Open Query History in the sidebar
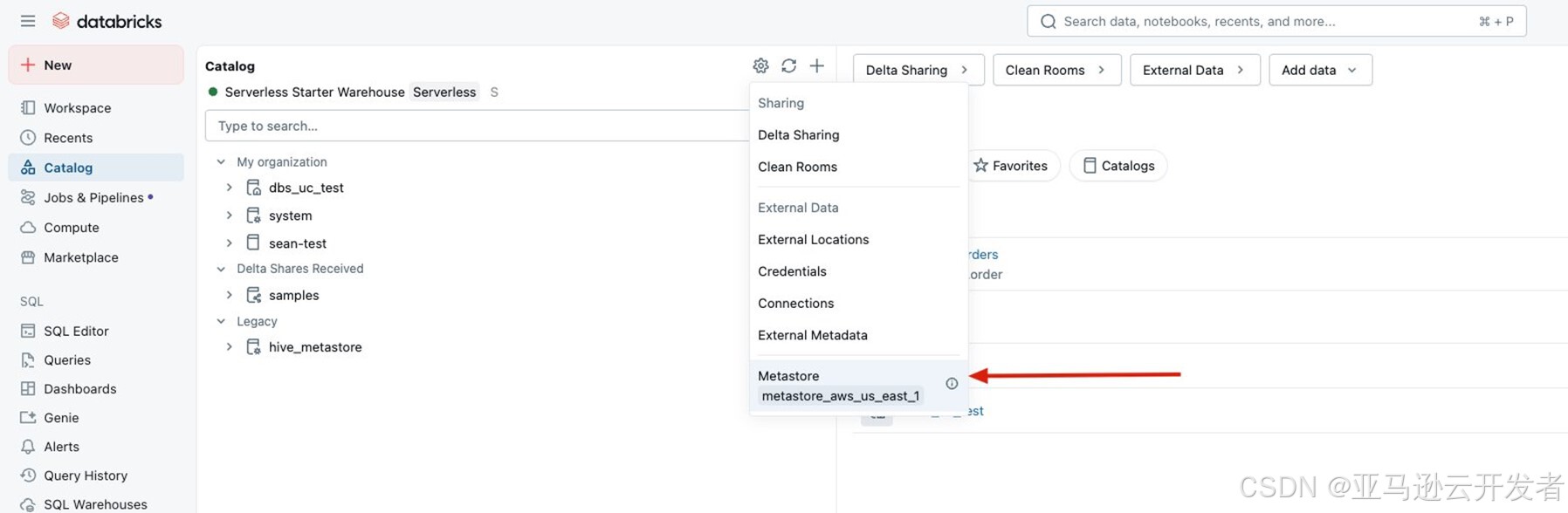 point(96,475)
